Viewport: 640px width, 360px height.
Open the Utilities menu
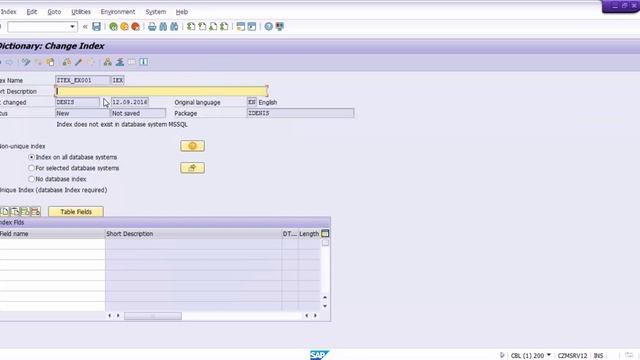tap(81, 12)
